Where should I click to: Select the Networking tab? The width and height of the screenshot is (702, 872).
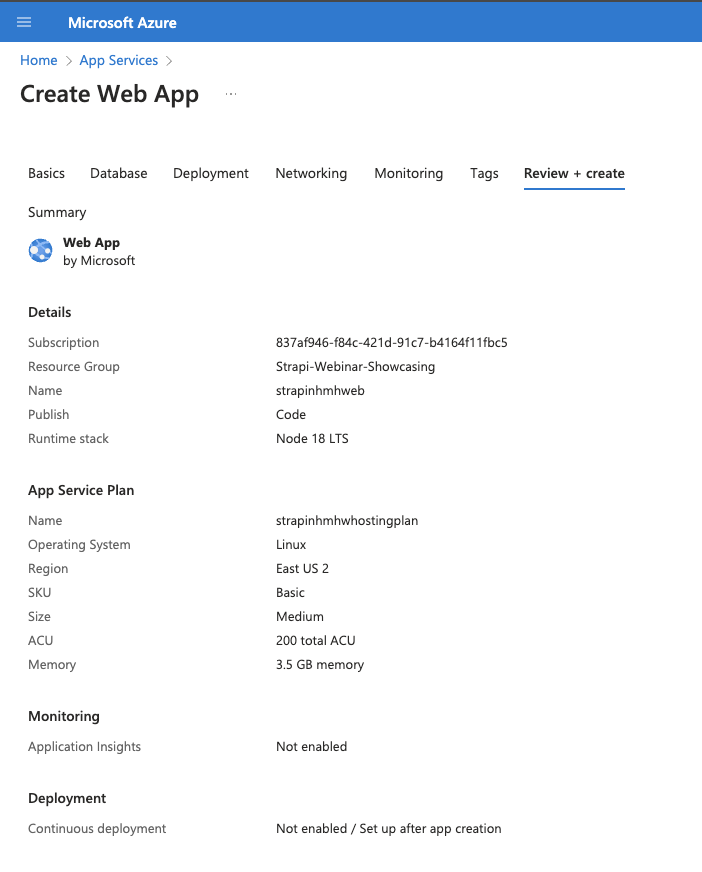point(311,174)
